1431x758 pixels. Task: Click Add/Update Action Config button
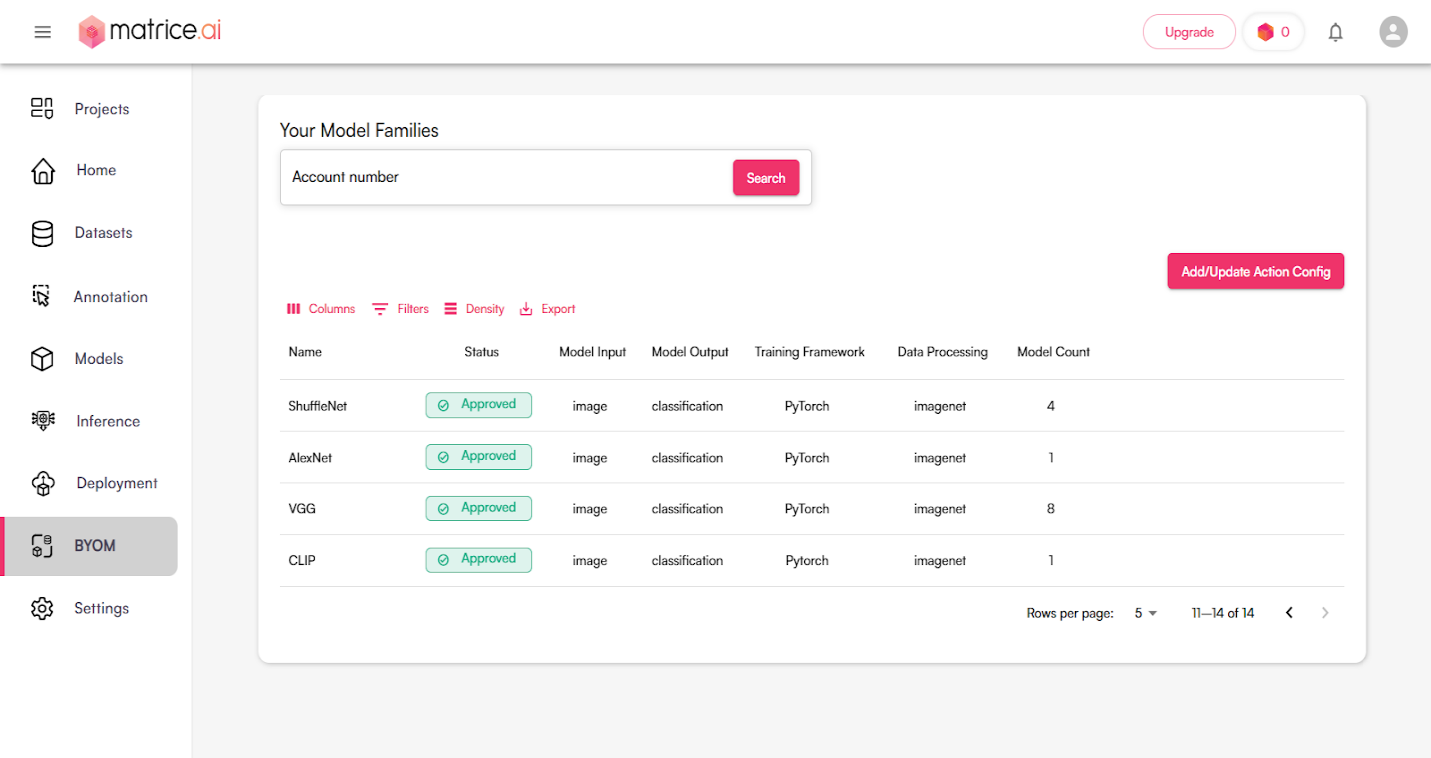click(1256, 271)
